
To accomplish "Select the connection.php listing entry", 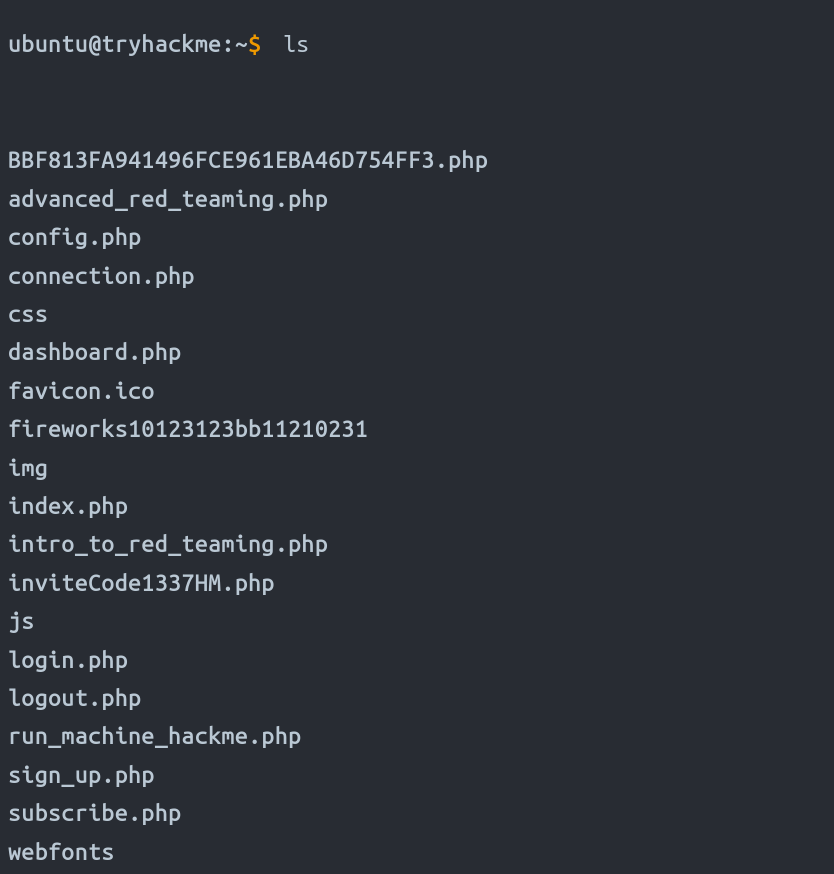I will 101,276.
